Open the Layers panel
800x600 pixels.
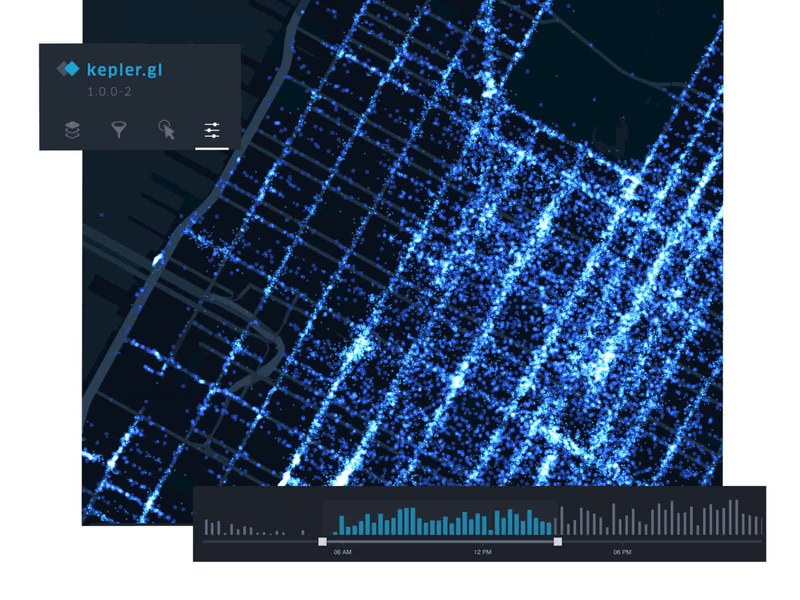point(72,129)
